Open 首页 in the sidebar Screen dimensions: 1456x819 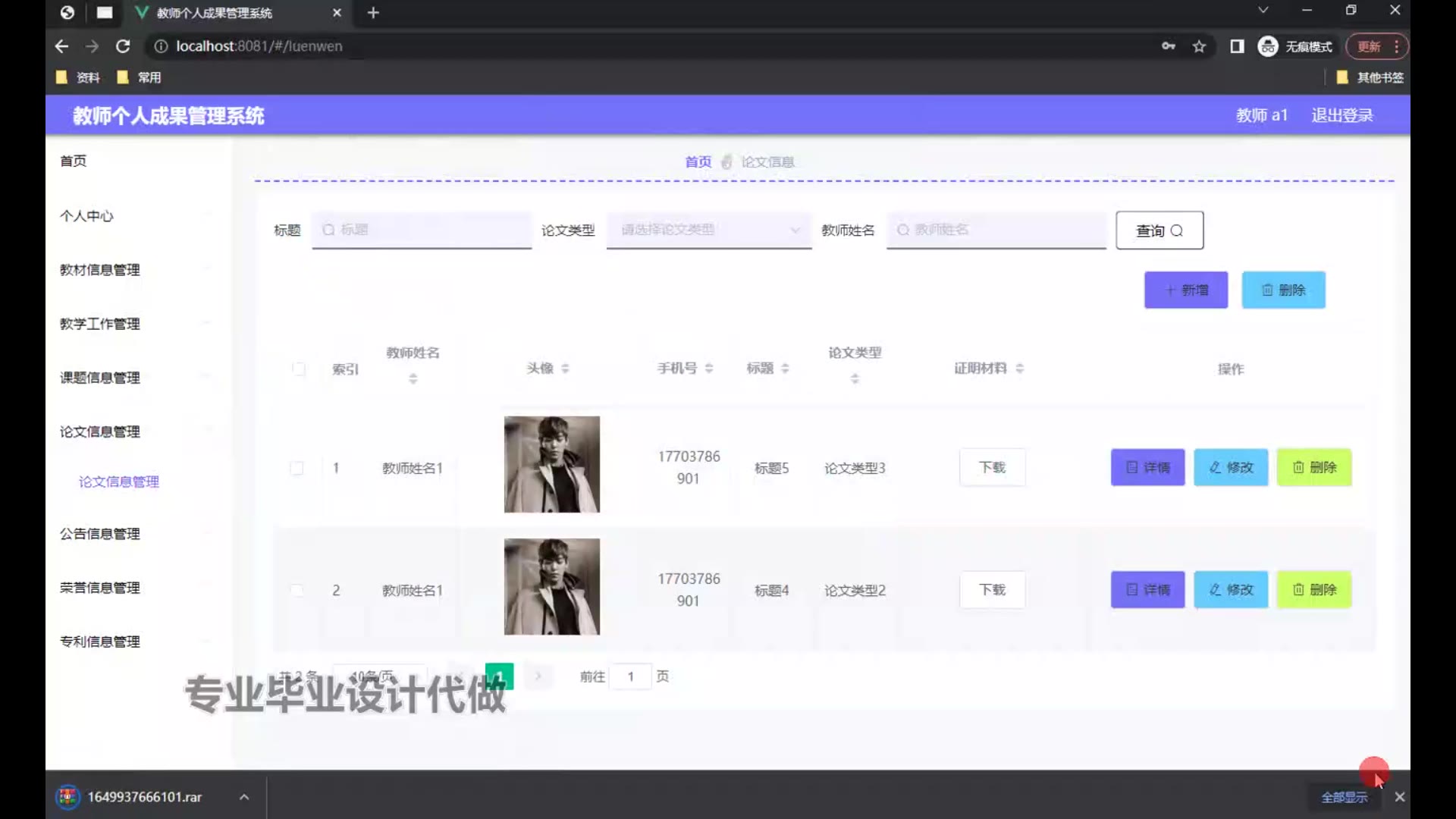coord(74,161)
